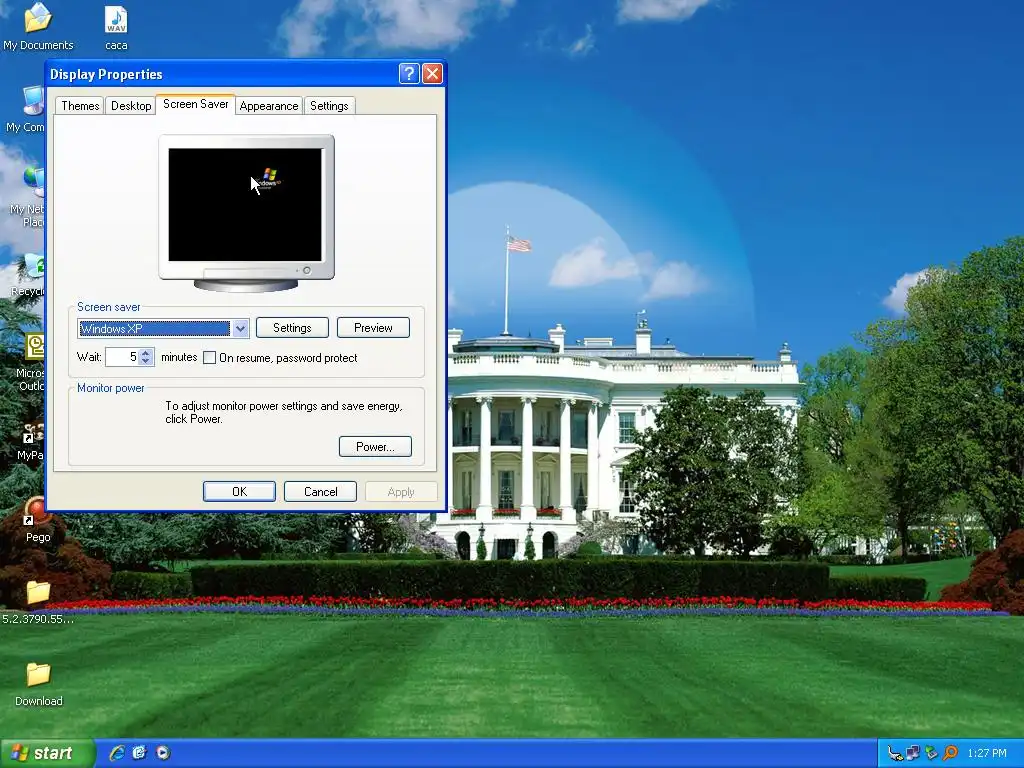The width and height of the screenshot is (1024, 768).
Task: Select the caca WAV file icon
Action: (116, 27)
